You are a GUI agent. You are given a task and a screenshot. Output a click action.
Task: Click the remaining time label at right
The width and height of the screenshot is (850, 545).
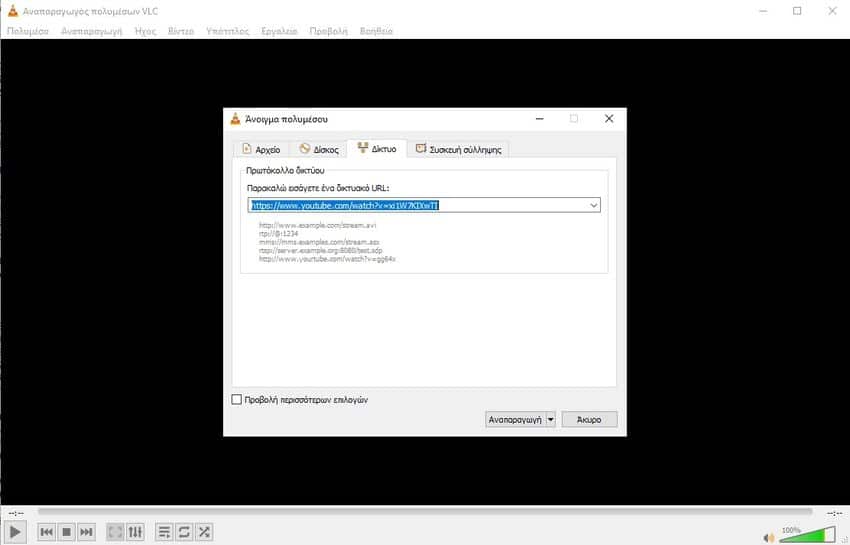coord(834,513)
